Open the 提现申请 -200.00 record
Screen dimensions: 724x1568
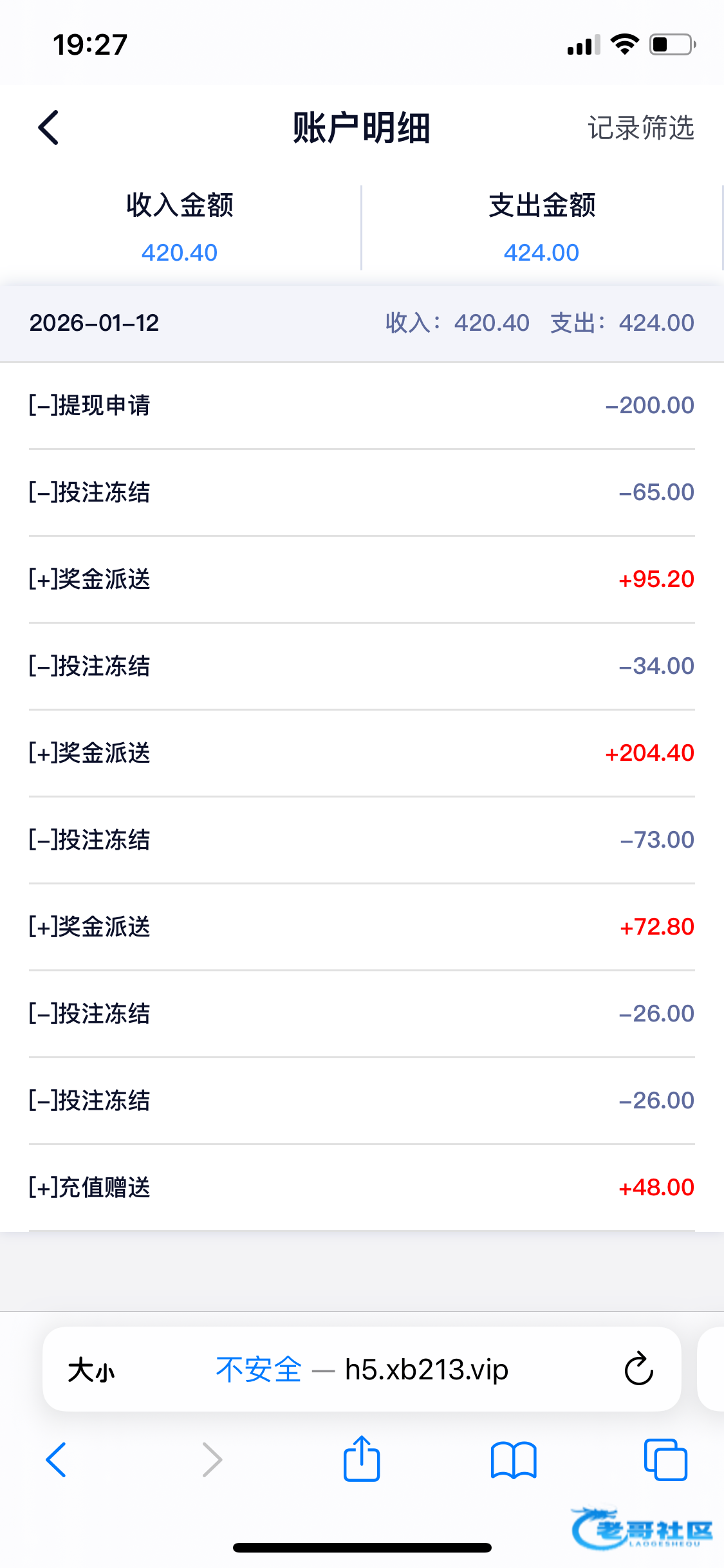point(362,406)
